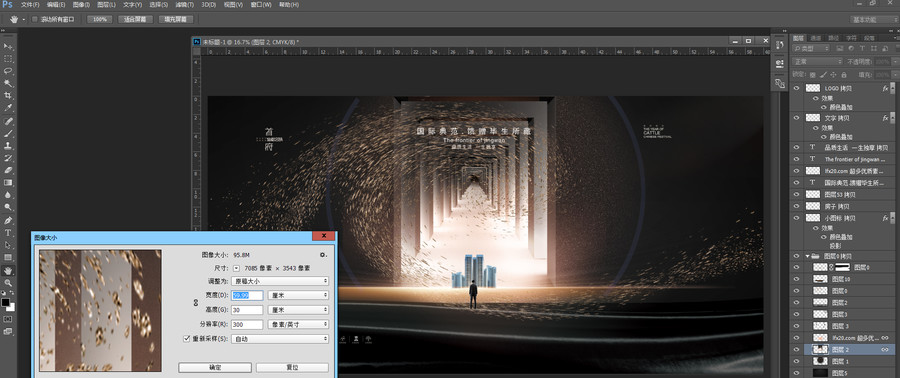Image resolution: width=900 pixels, height=378 pixels.
Task: Change screen mode via toolbox icon
Action: click(x=8, y=332)
